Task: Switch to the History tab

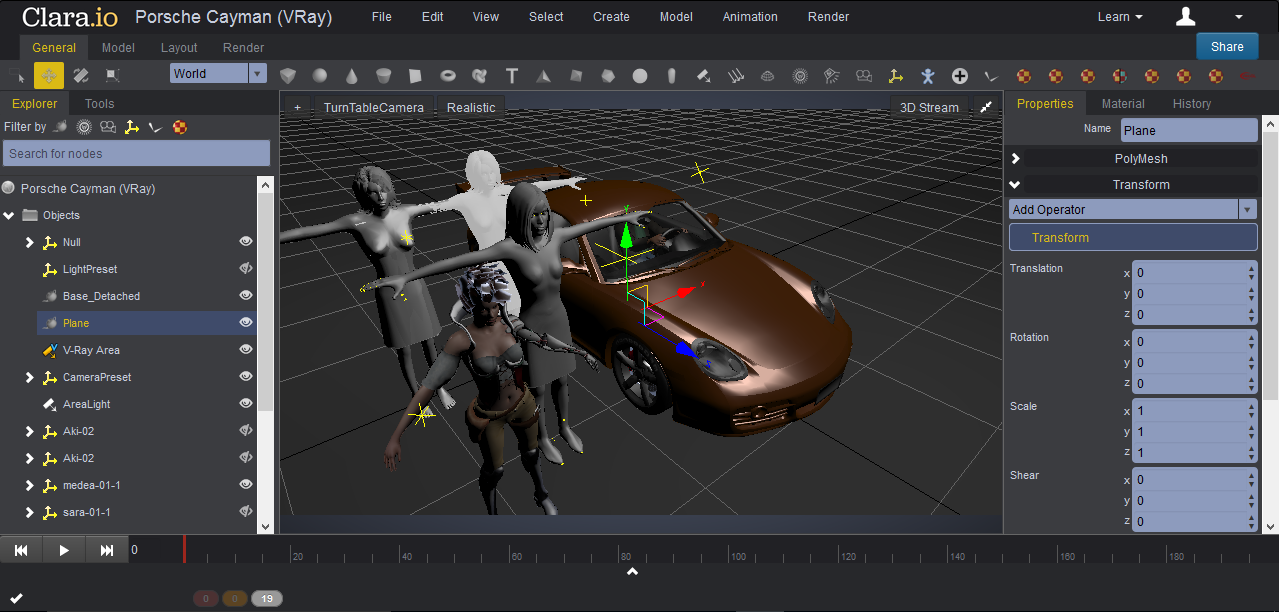Action: [x=1192, y=103]
